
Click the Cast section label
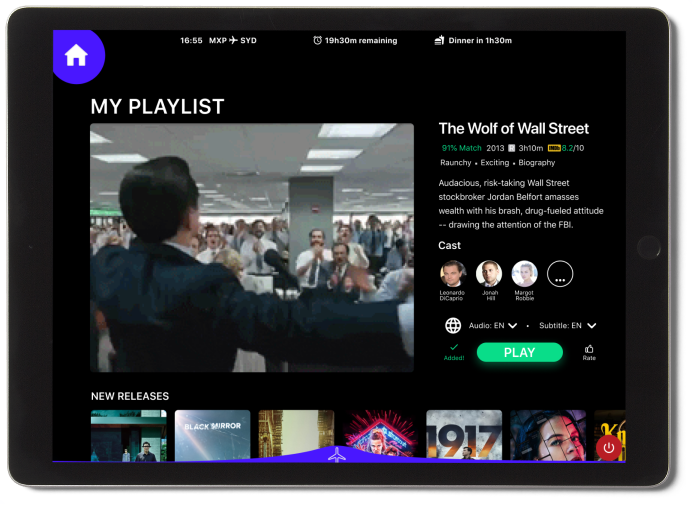449,245
